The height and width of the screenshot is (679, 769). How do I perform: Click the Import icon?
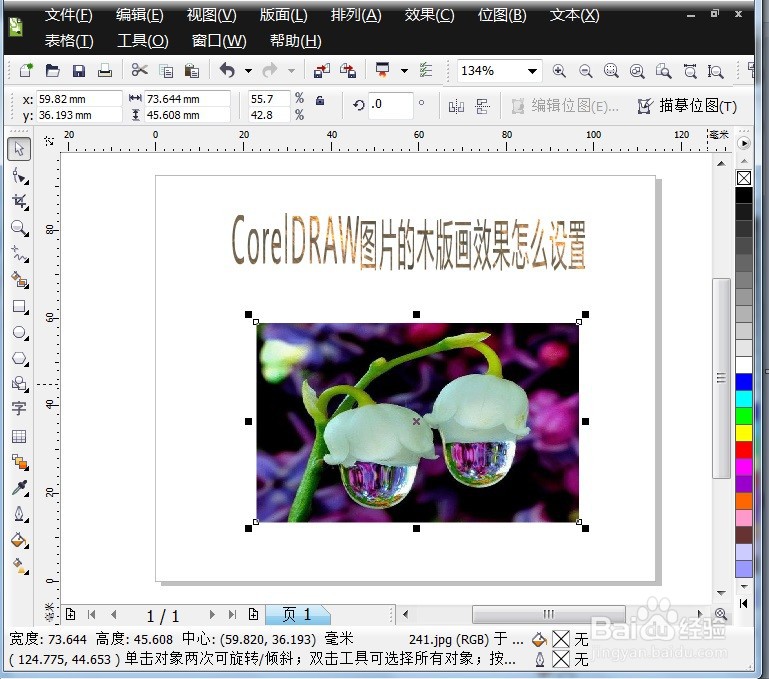tap(322, 71)
